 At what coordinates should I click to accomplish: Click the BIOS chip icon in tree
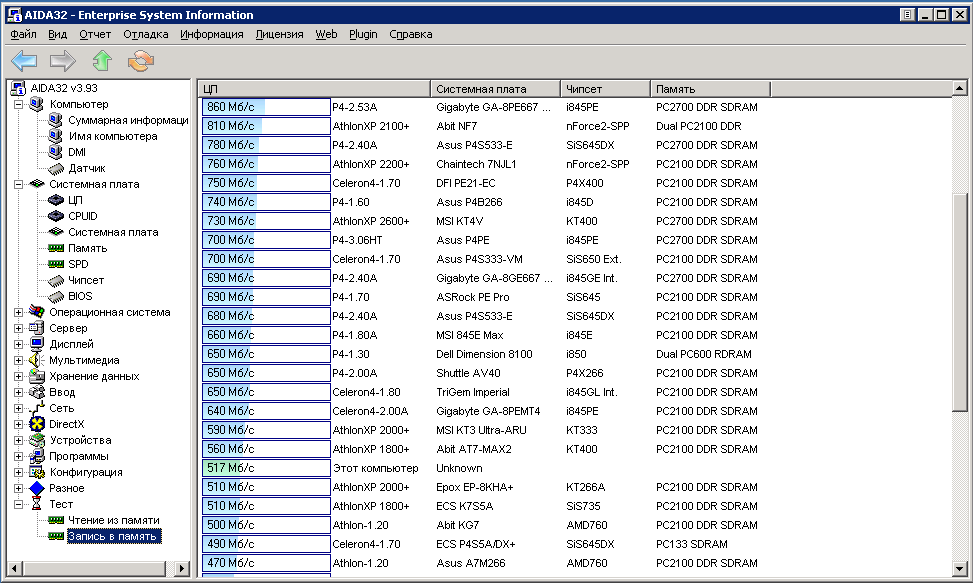56,296
